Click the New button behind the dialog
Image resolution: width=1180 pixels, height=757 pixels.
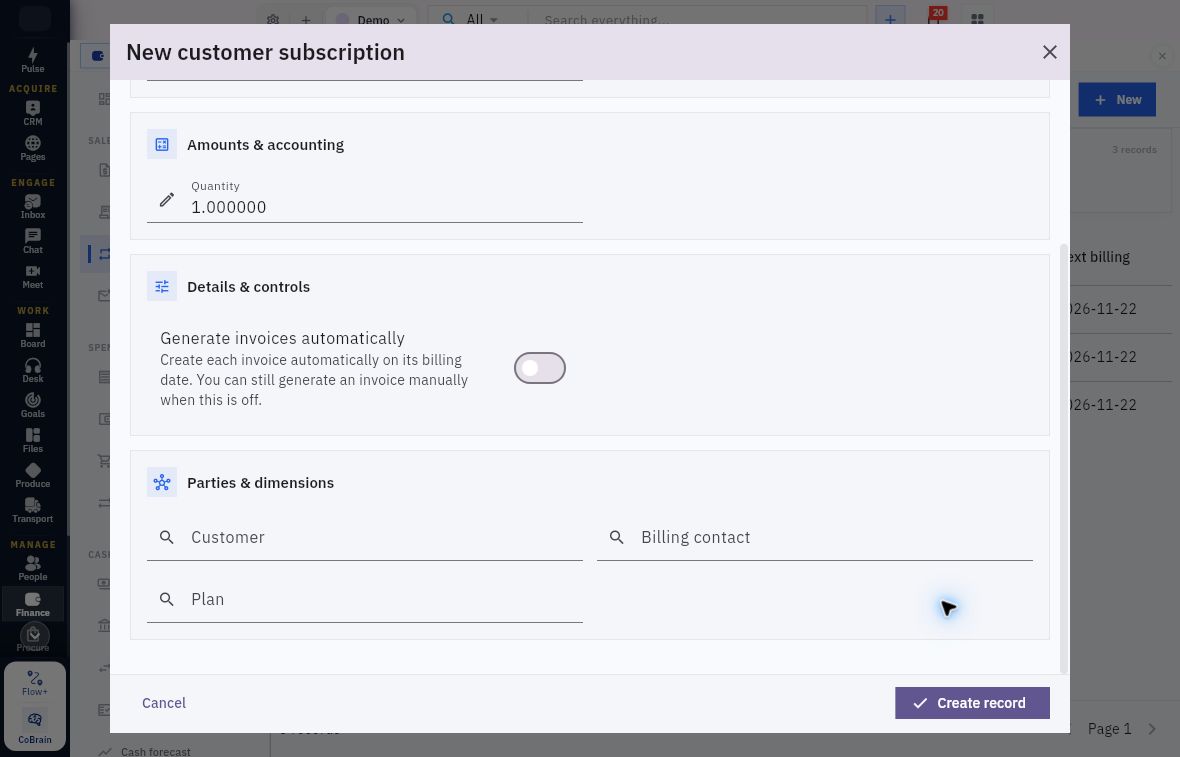pos(1117,99)
